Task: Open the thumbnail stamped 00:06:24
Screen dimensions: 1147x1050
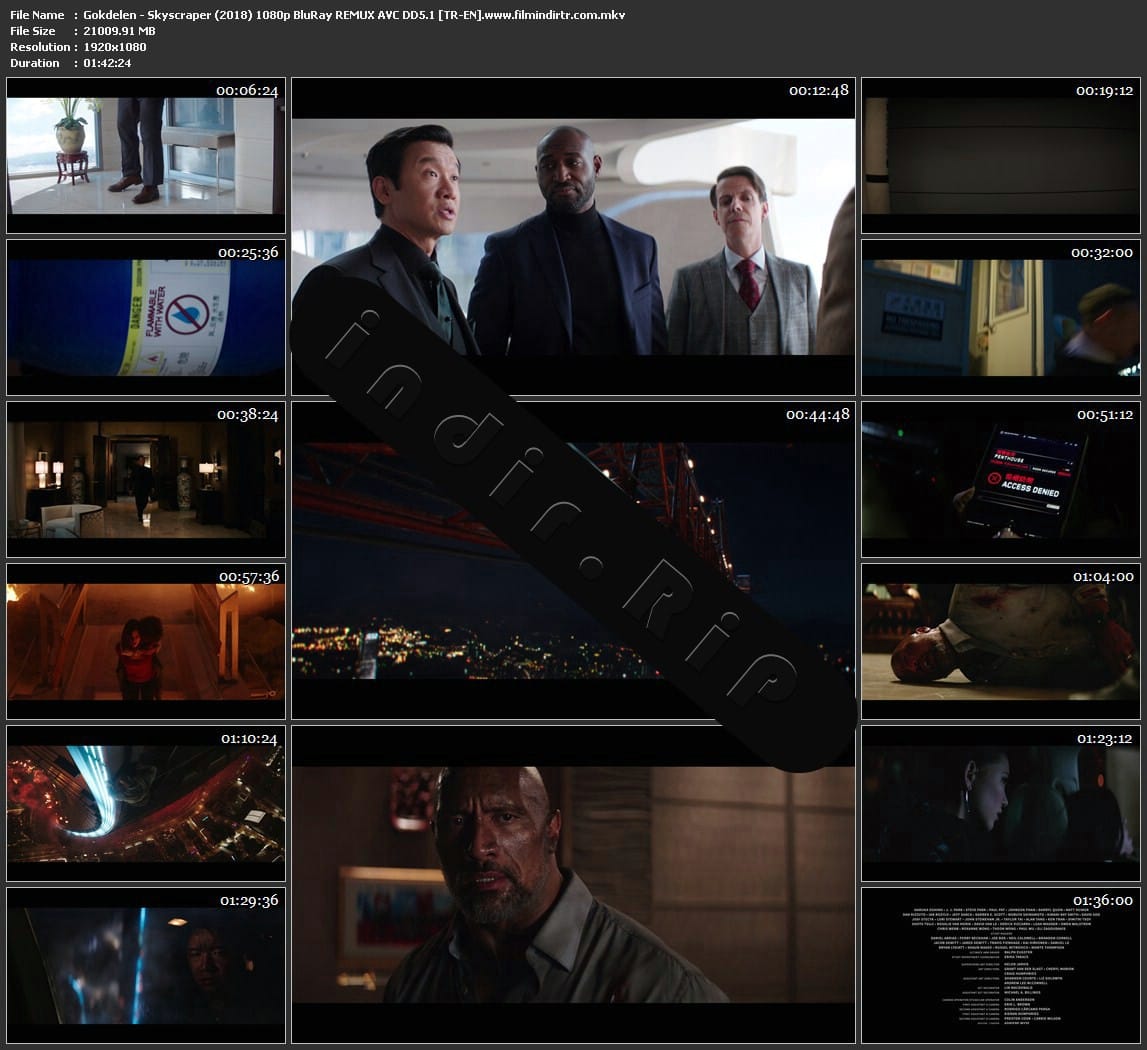Action: [146, 156]
